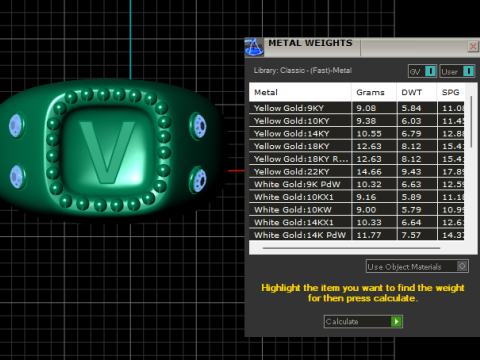Click the SPG column header
480x360 pixels.
(x=451, y=92)
